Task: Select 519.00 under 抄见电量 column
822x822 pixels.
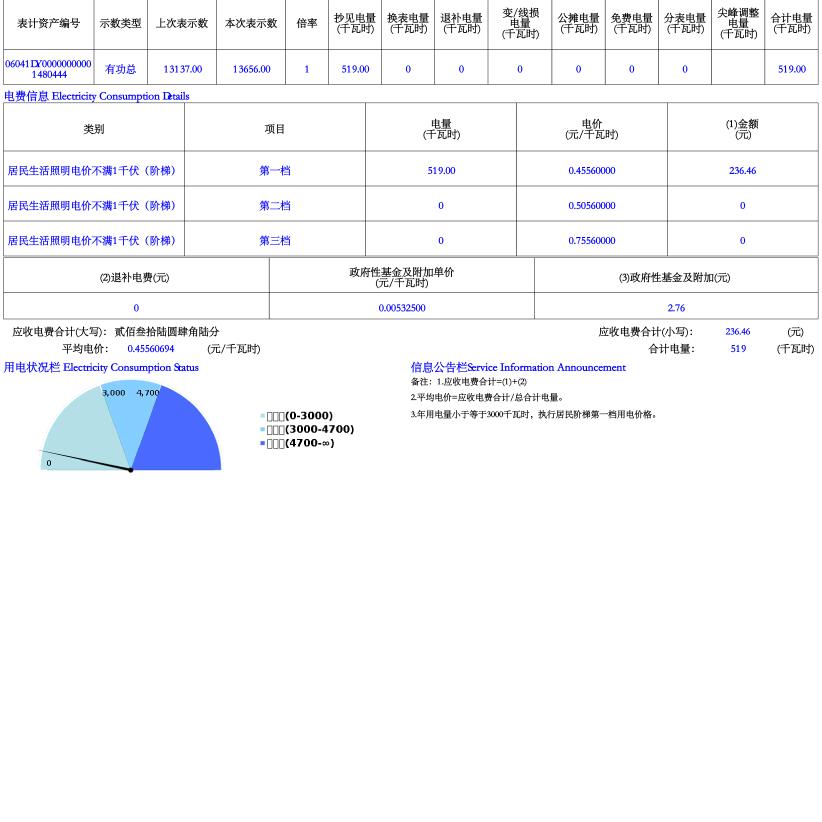Action: (x=355, y=69)
